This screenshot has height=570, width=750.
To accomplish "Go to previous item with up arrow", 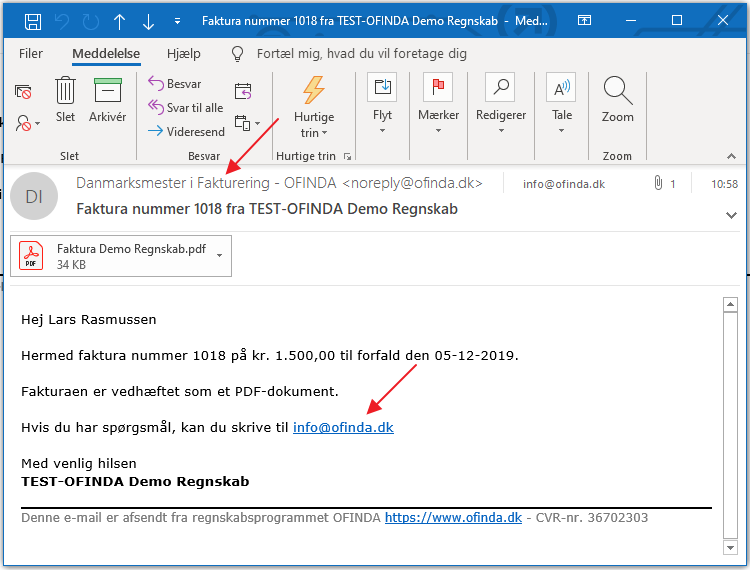I will [x=120, y=22].
